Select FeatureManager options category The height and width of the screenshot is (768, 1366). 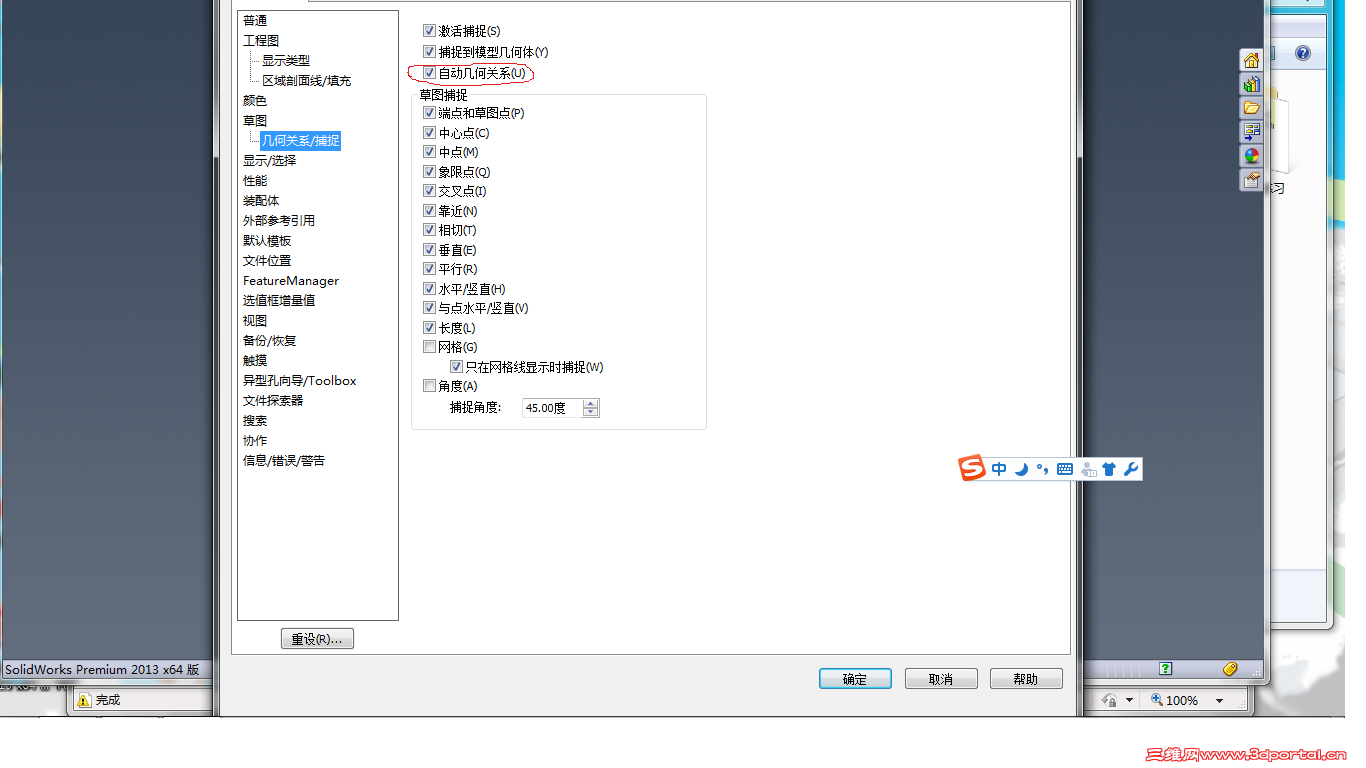point(291,281)
